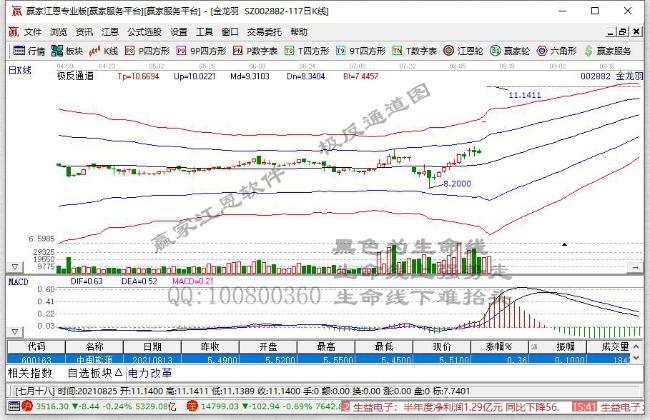Open the 9P四方形 tool

point(203,50)
